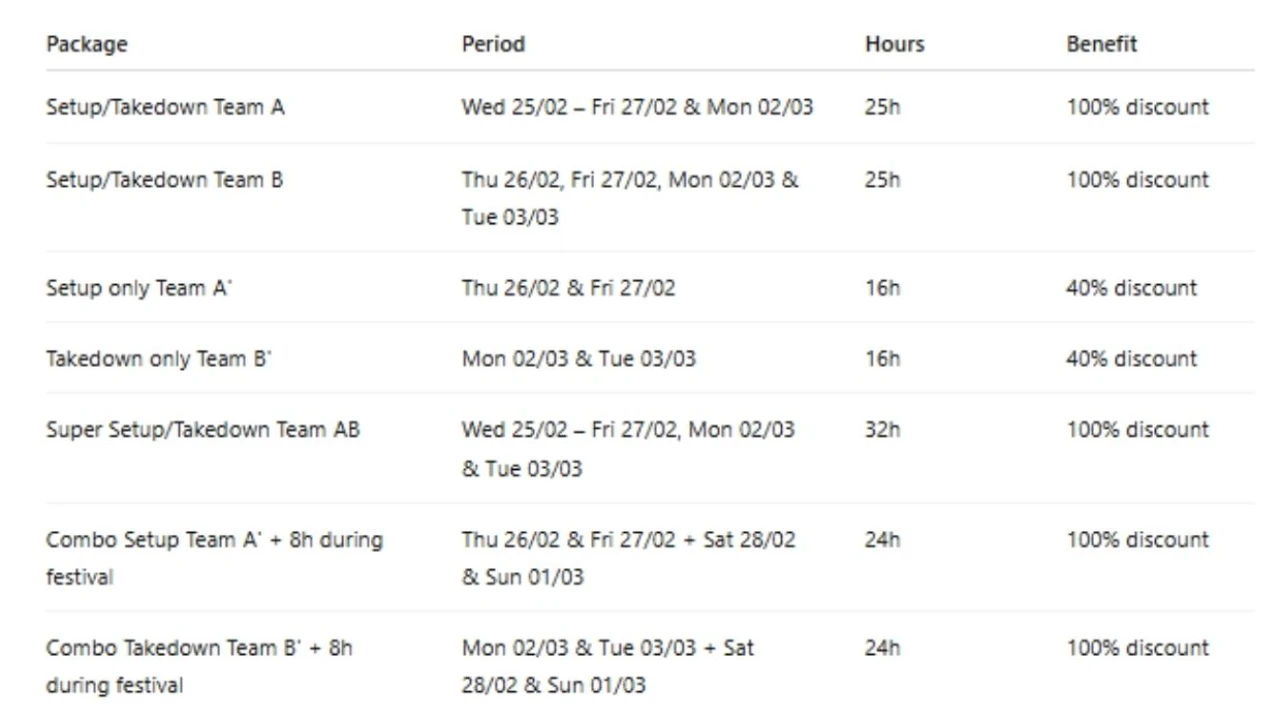The image size is (1280, 720).
Task: Click the Wed 25/02 – Fri 27/02 & Mon 02/03 period
Action: (638, 107)
